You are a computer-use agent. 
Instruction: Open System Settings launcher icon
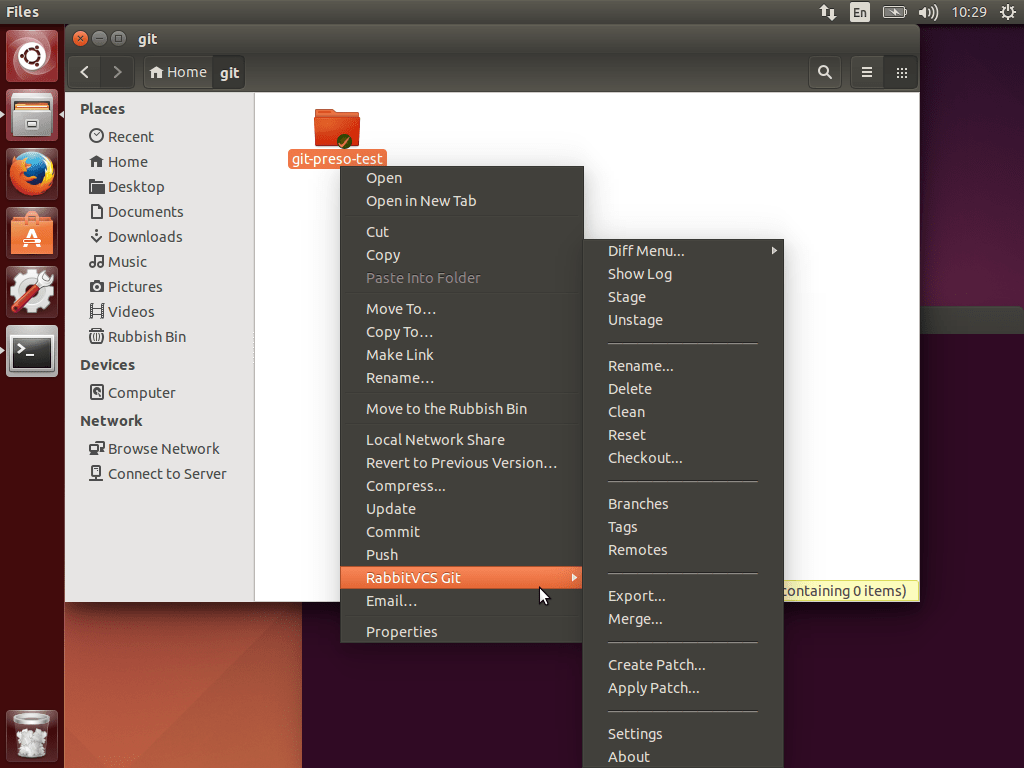(32, 292)
